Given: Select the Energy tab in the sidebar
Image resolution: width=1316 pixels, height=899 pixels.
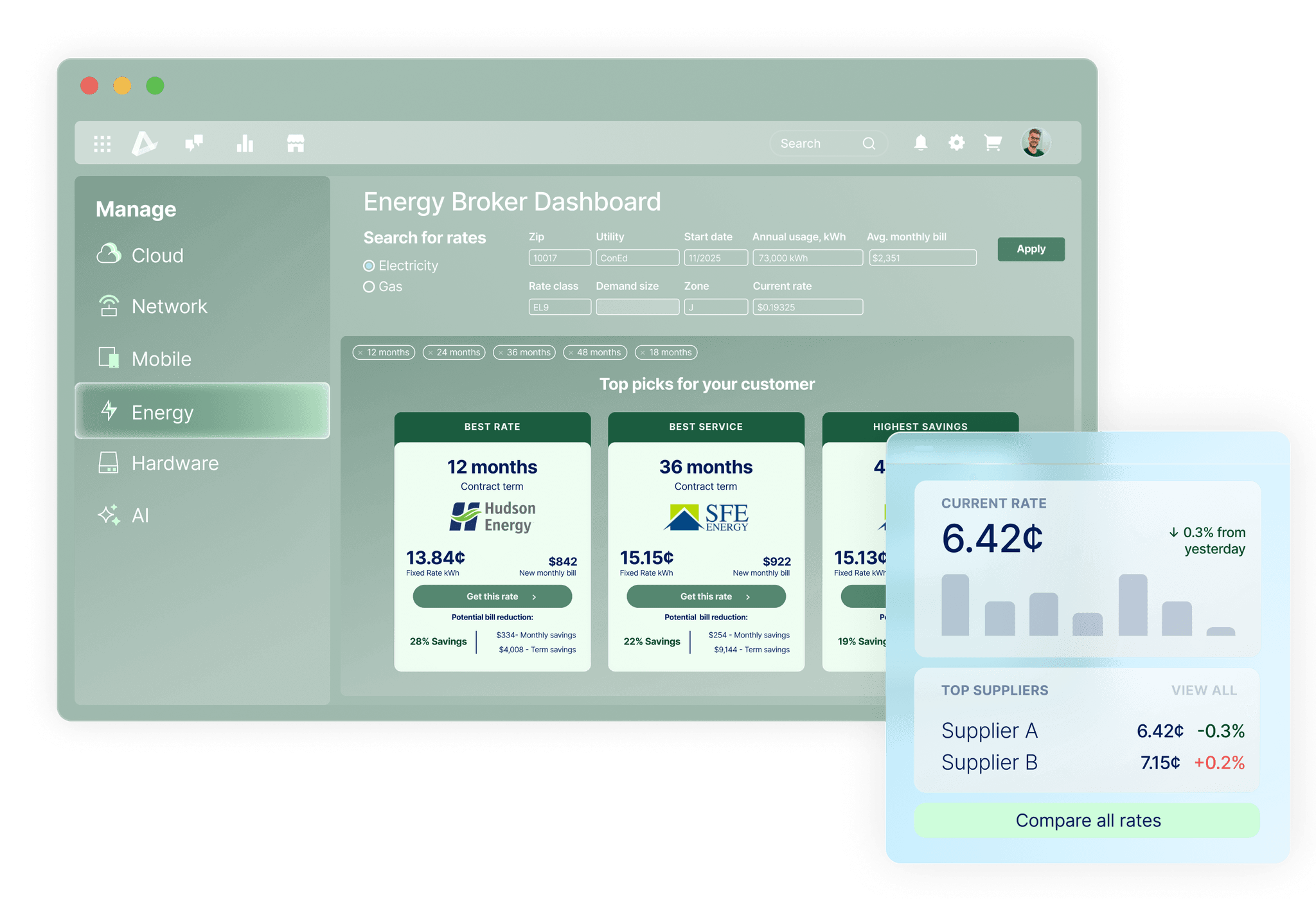Looking at the screenshot, I should (162, 412).
